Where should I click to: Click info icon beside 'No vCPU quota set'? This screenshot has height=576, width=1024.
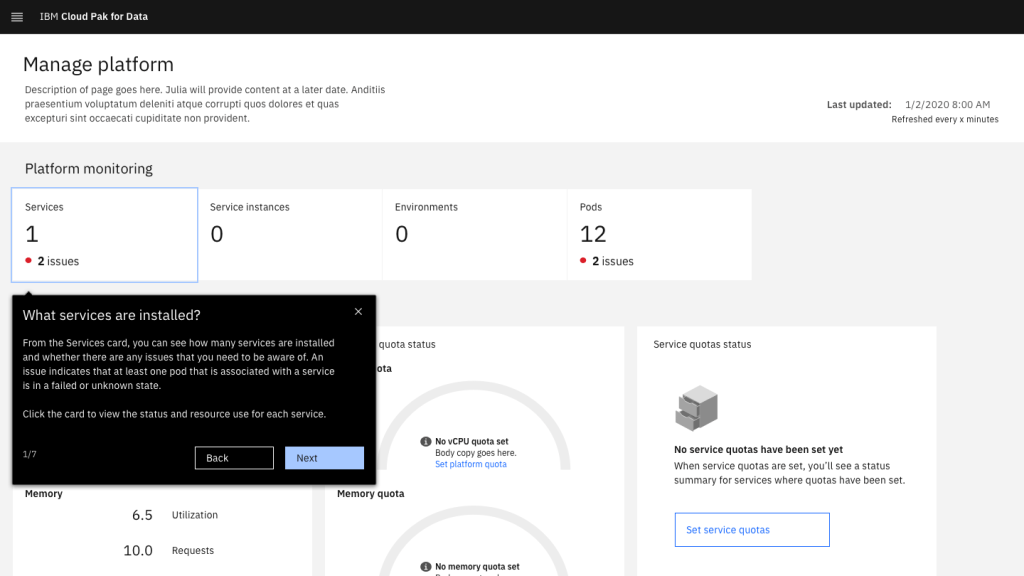point(426,441)
